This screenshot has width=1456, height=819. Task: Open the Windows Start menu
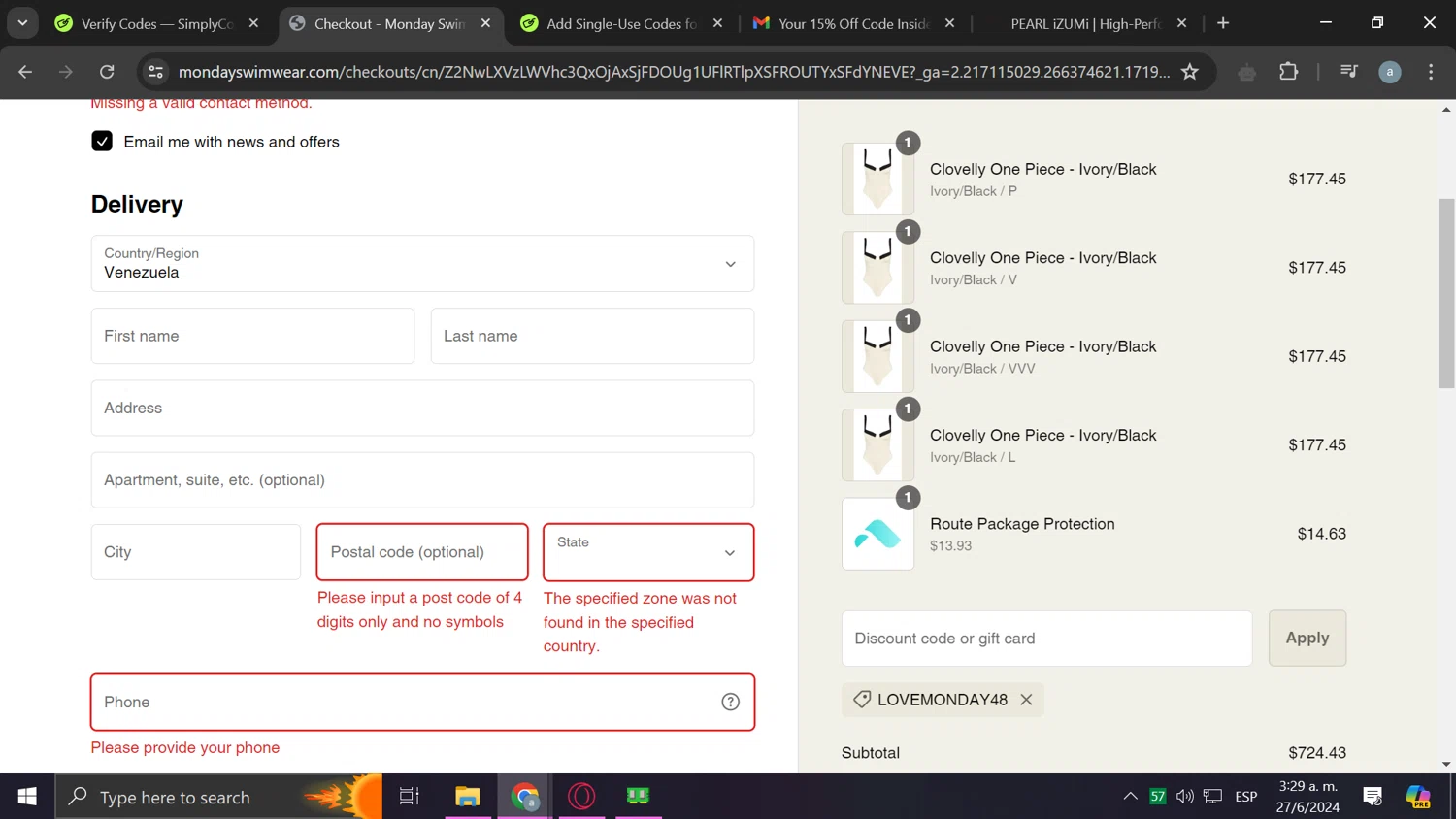(27, 797)
